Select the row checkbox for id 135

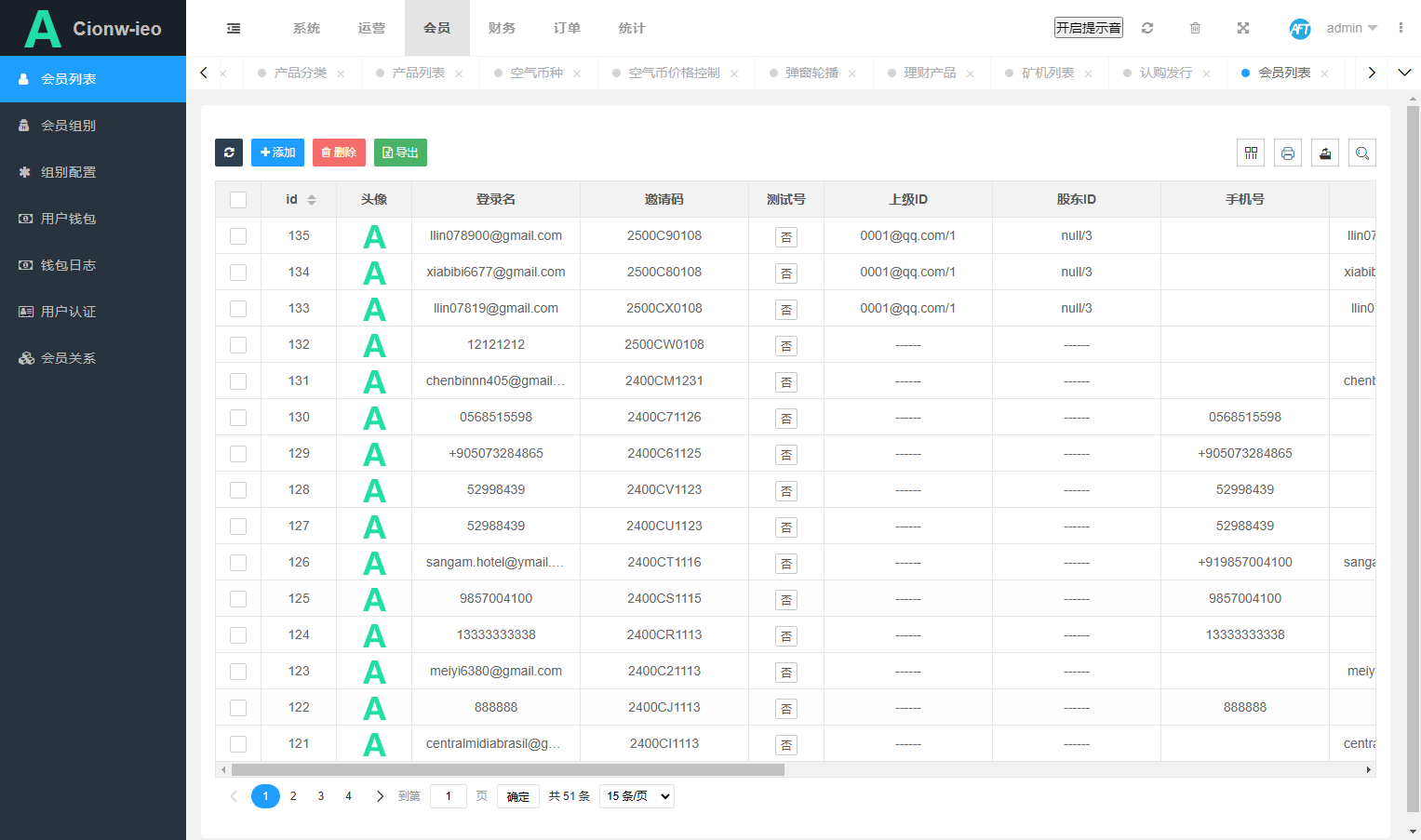238,236
